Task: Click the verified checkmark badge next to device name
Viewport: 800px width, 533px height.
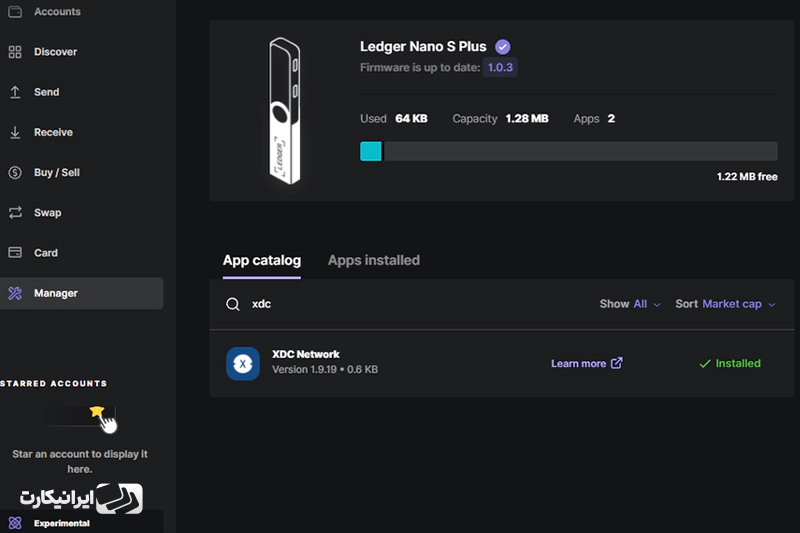Action: [503, 47]
